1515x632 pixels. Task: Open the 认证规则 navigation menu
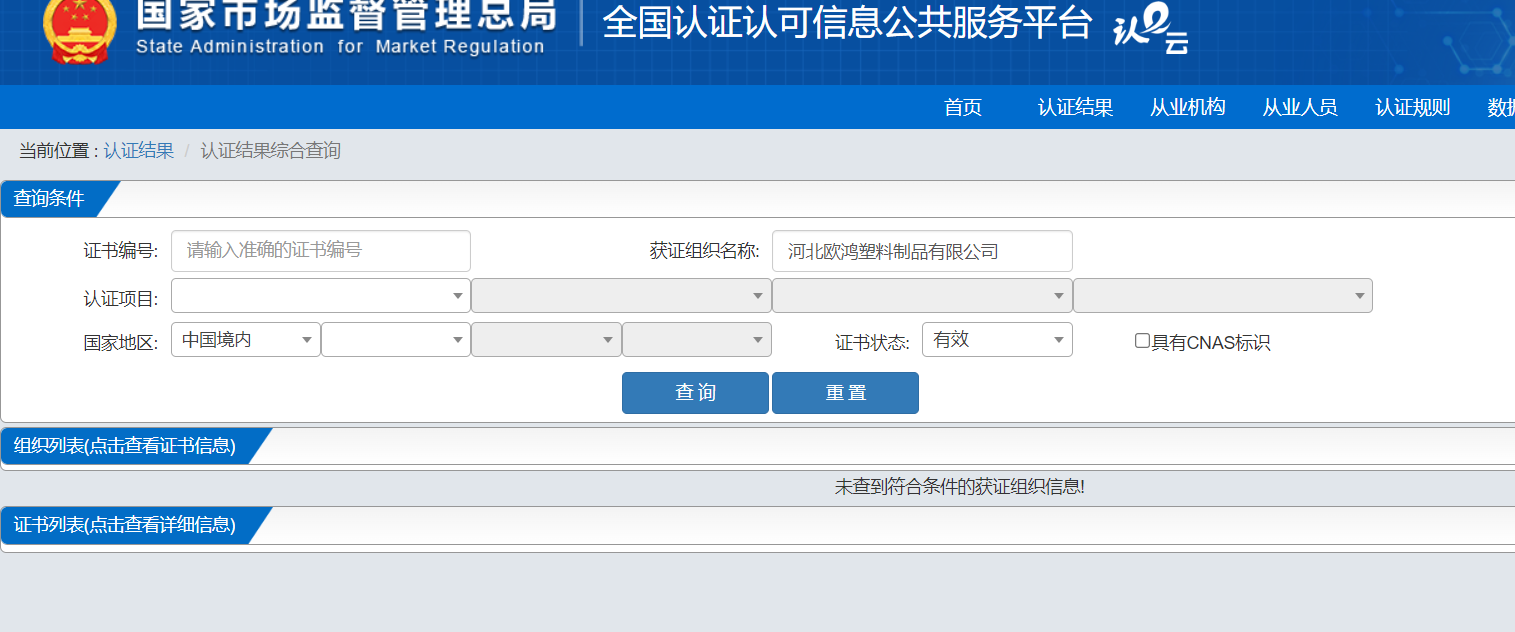coord(1412,108)
